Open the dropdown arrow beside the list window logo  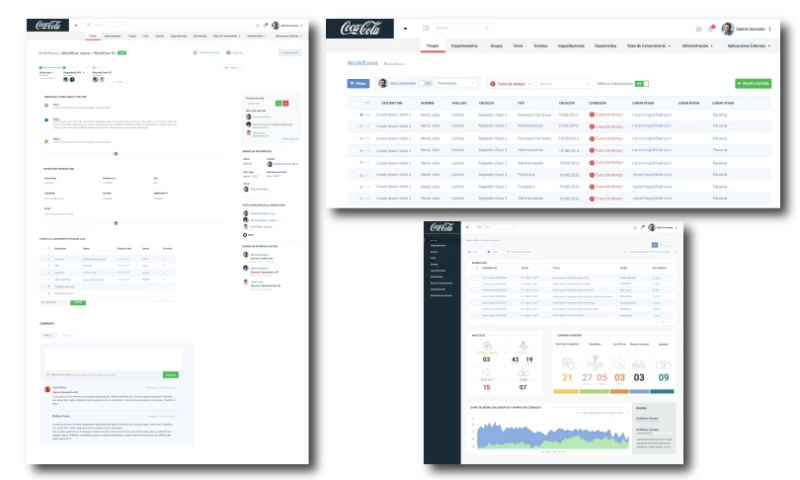point(405,29)
